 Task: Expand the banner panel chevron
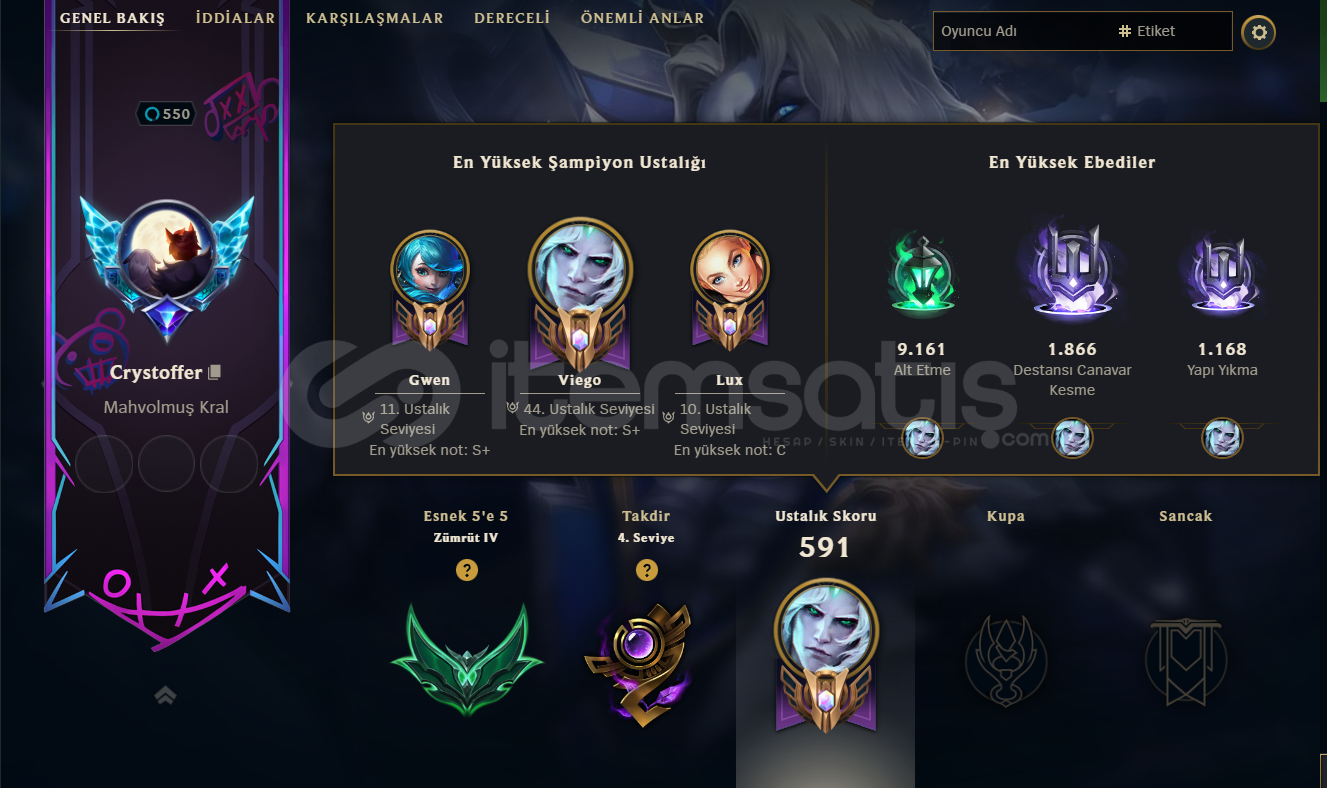[x=166, y=695]
